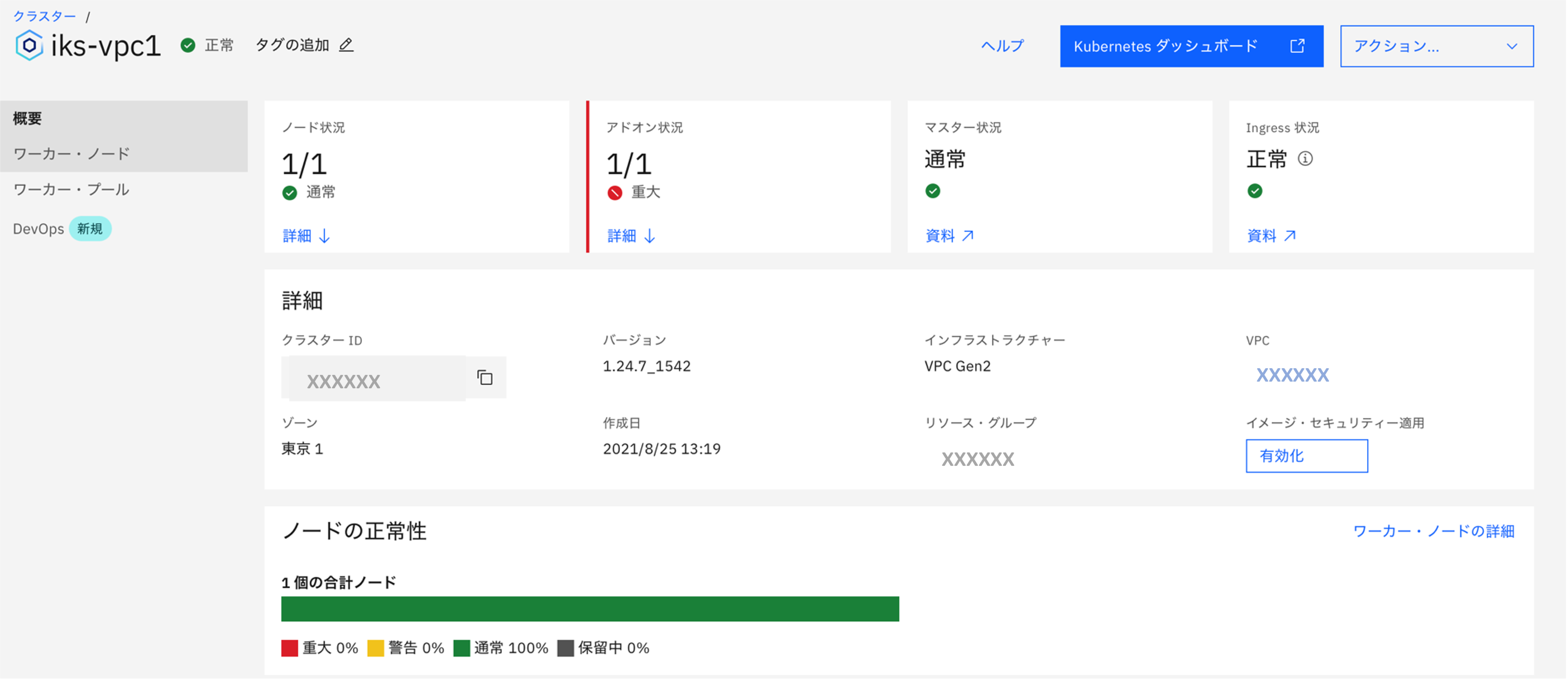Click the 有効化 button under イメージ・セキュリティー適用
1568x680 pixels.
tap(1306, 456)
